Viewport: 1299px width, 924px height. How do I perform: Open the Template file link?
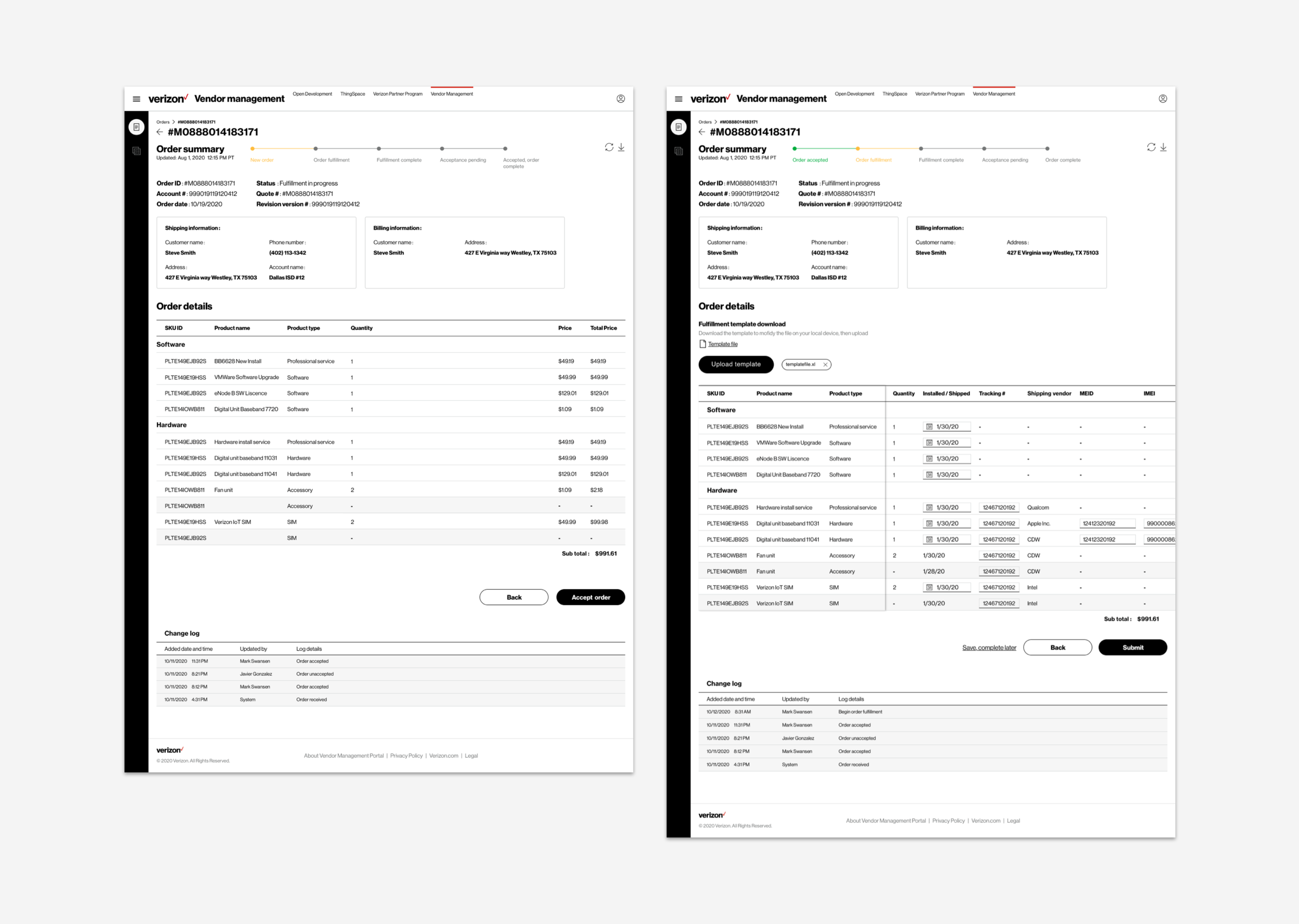(723, 344)
